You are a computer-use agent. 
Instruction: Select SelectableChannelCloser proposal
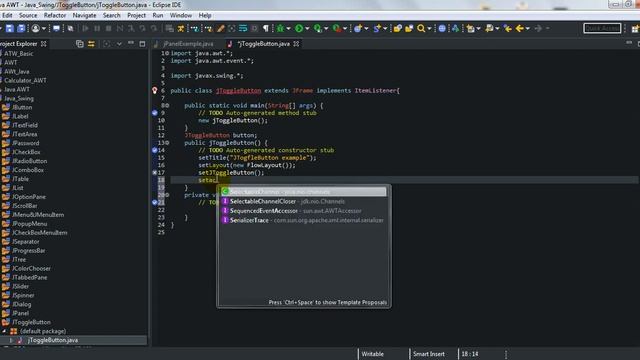pos(303,202)
